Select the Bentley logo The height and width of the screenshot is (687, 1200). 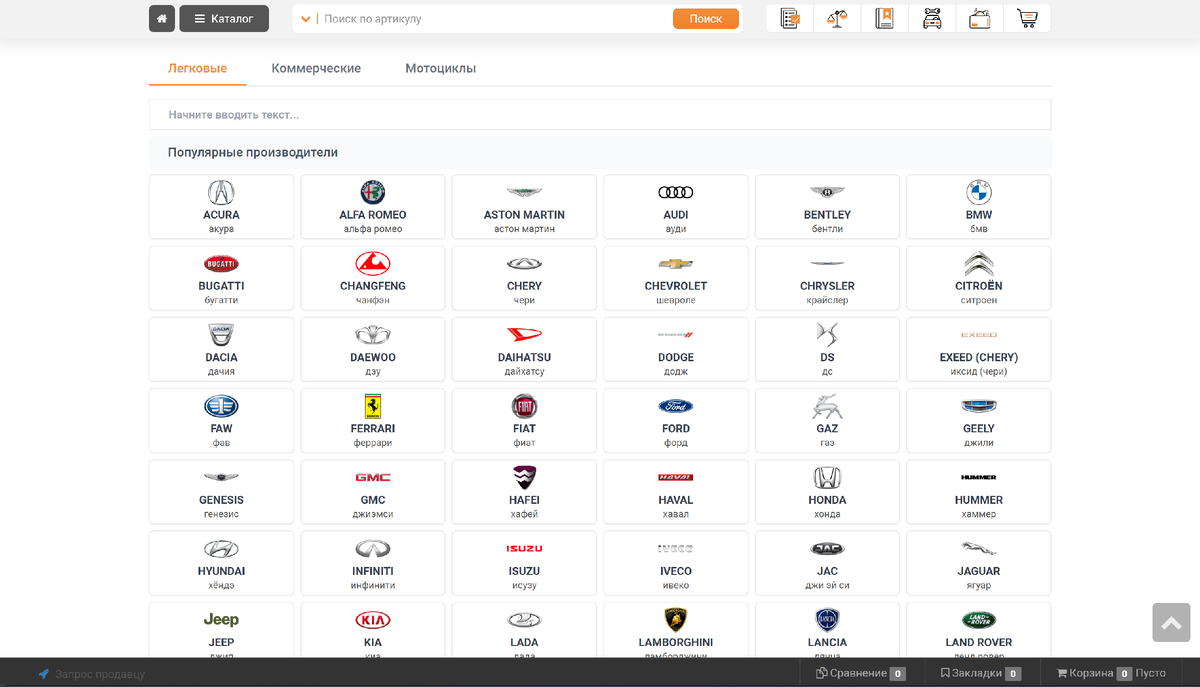click(827, 192)
